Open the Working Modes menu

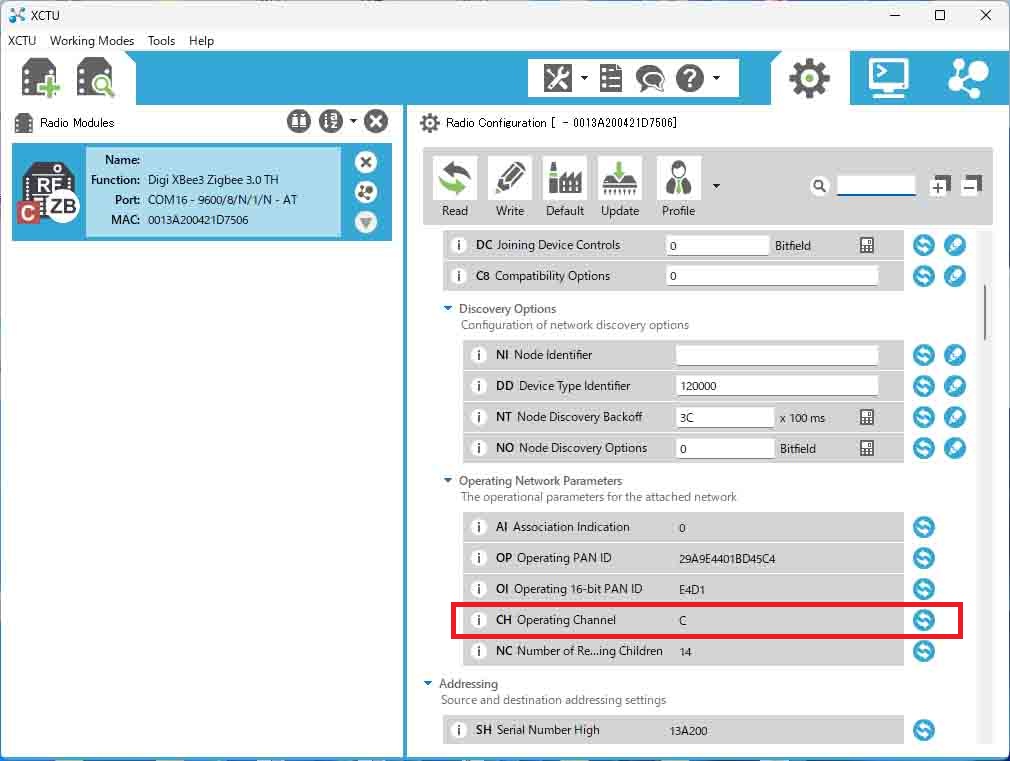[92, 41]
